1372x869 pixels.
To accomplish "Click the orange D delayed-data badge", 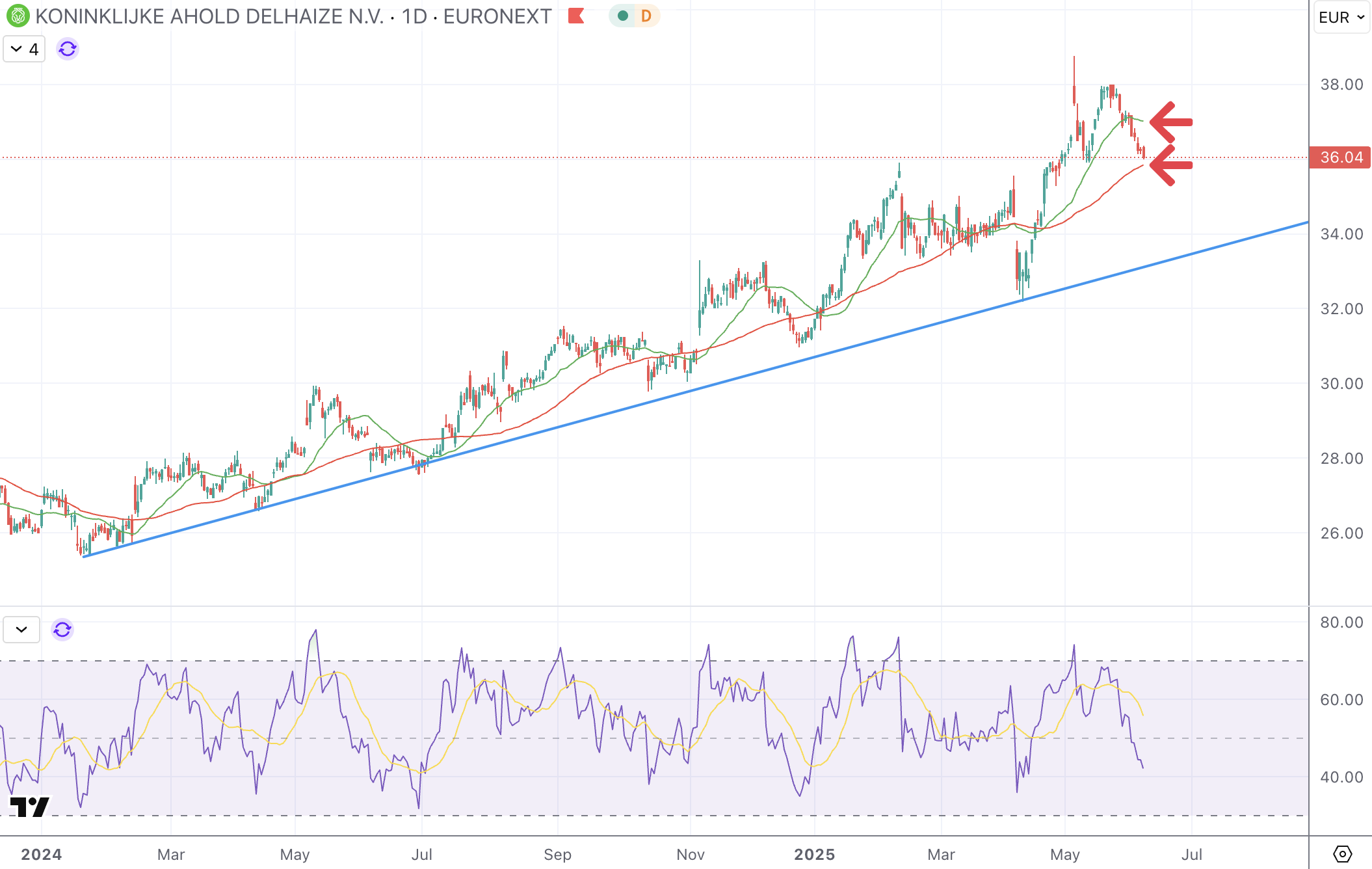I will pos(646,16).
